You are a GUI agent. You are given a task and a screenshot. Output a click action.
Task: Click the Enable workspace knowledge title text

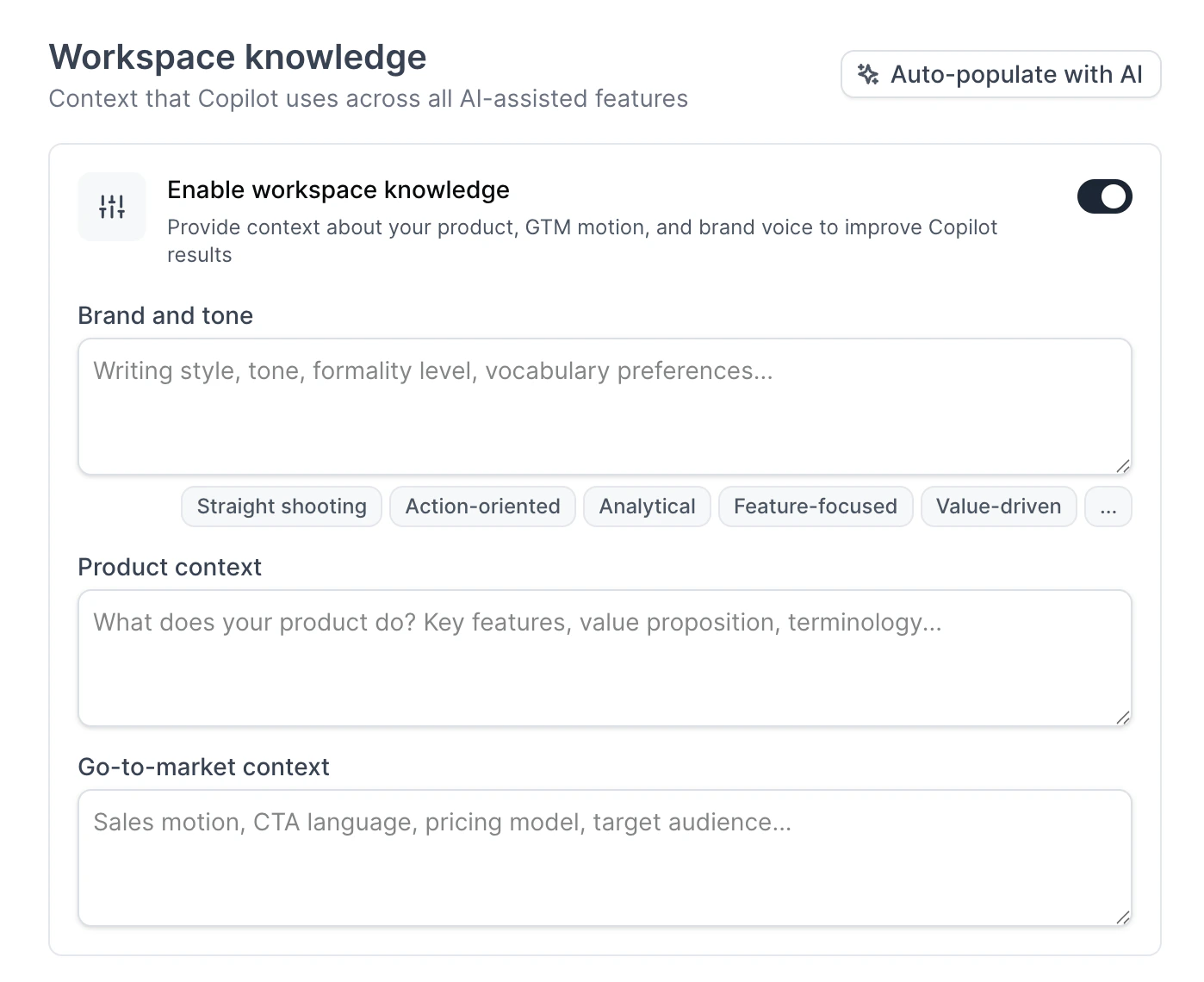point(338,190)
